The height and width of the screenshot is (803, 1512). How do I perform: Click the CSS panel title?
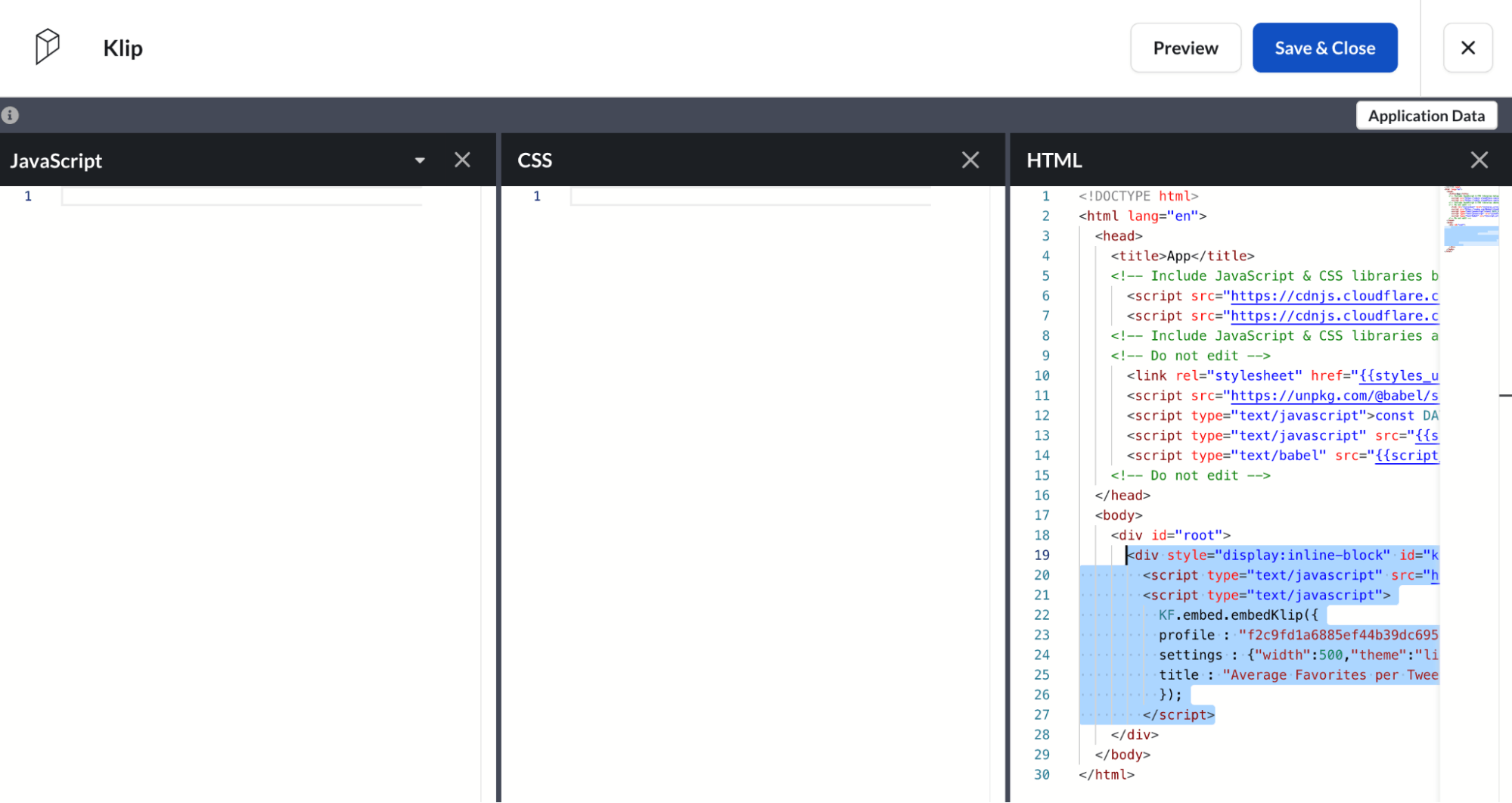pyautogui.click(x=535, y=160)
